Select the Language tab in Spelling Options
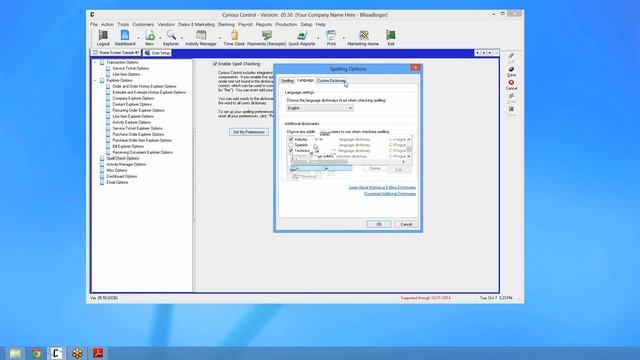 305,80
